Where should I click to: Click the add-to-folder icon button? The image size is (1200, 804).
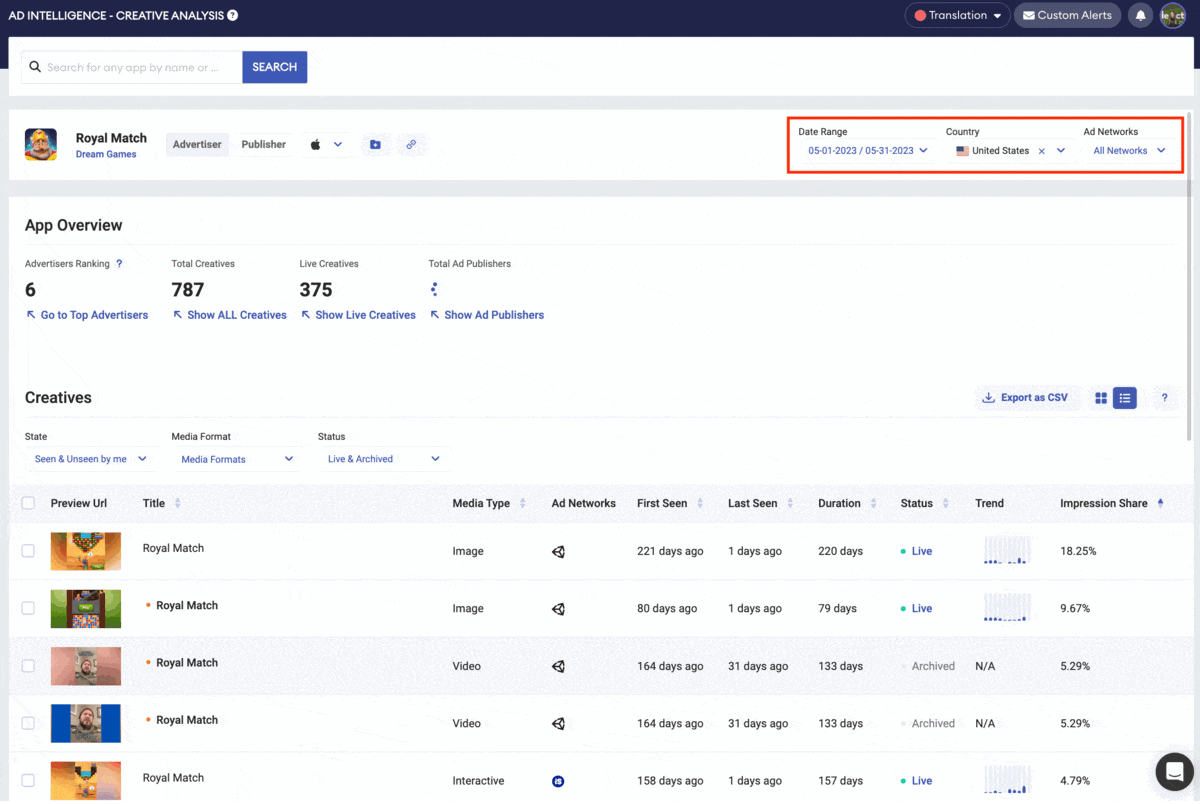tap(375, 145)
